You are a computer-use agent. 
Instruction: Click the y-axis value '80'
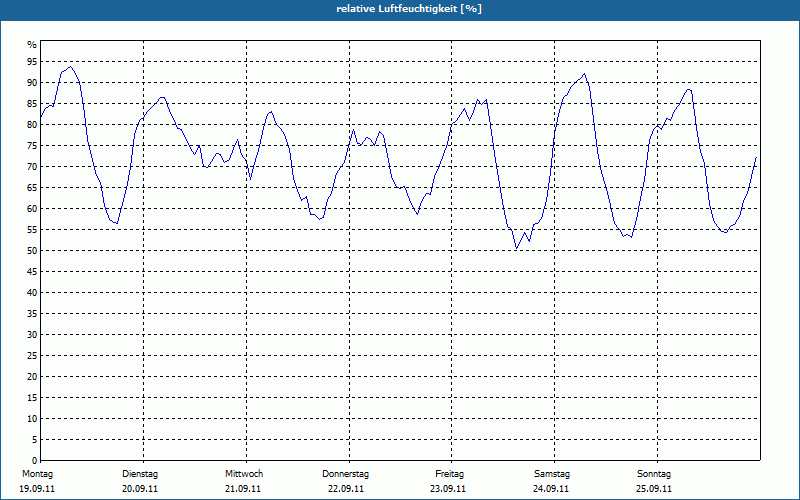click(32, 124)
